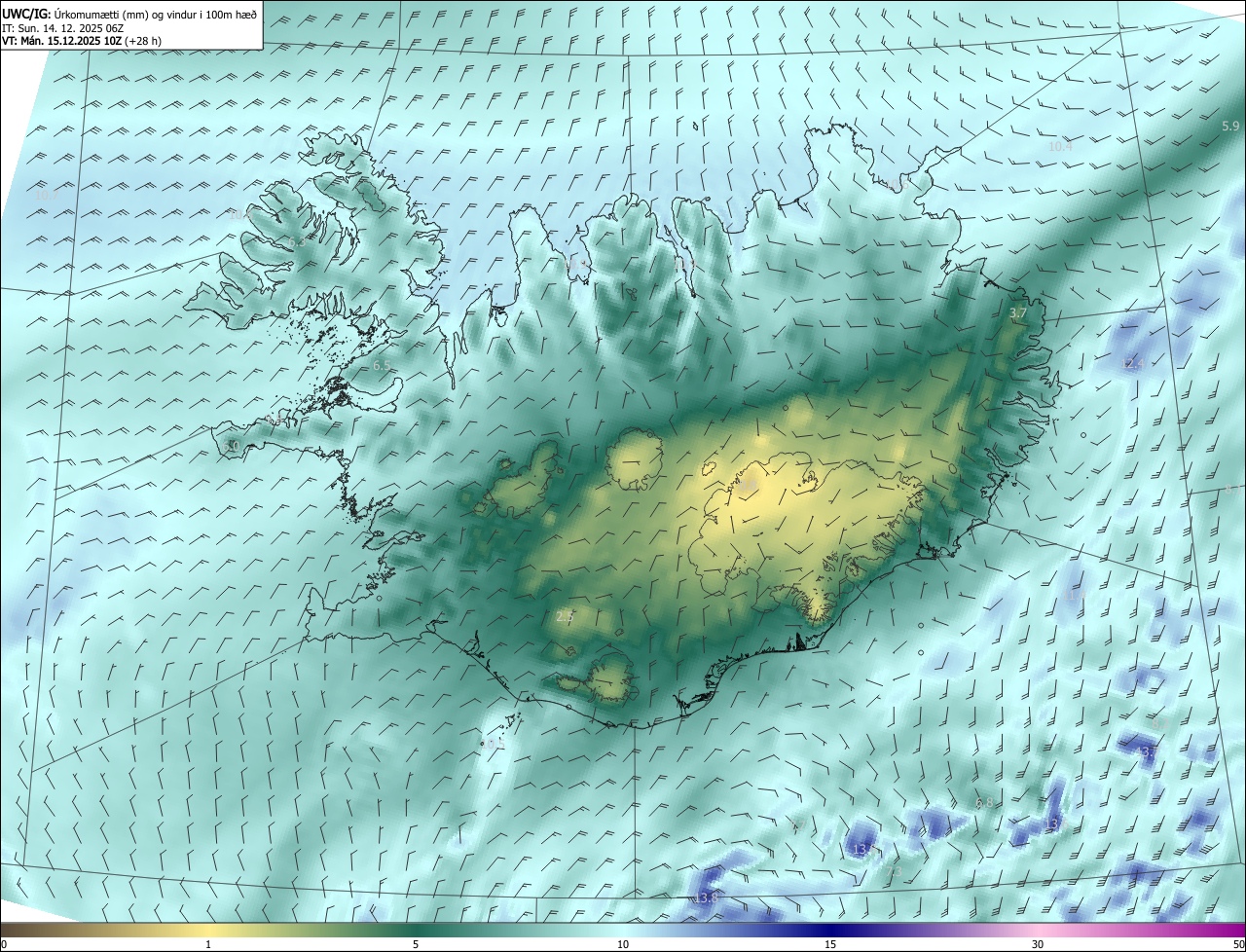Click the '6.0' value label on the map
This screenshot has height=952, width=1246.
(231, 447)
